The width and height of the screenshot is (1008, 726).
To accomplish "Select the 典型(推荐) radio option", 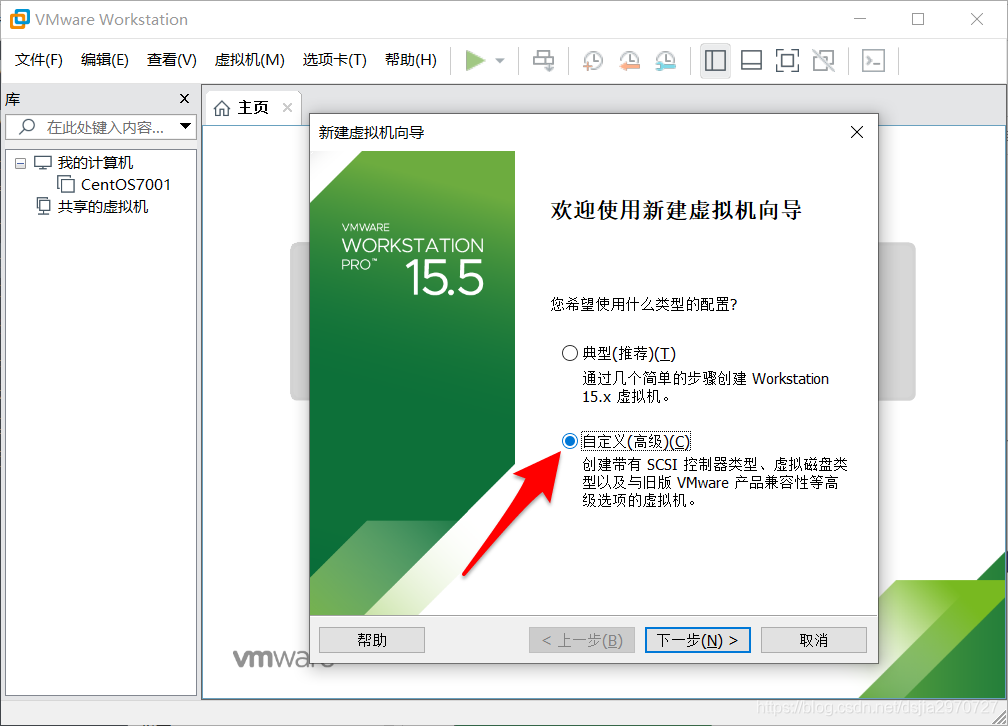I will 569,353.
